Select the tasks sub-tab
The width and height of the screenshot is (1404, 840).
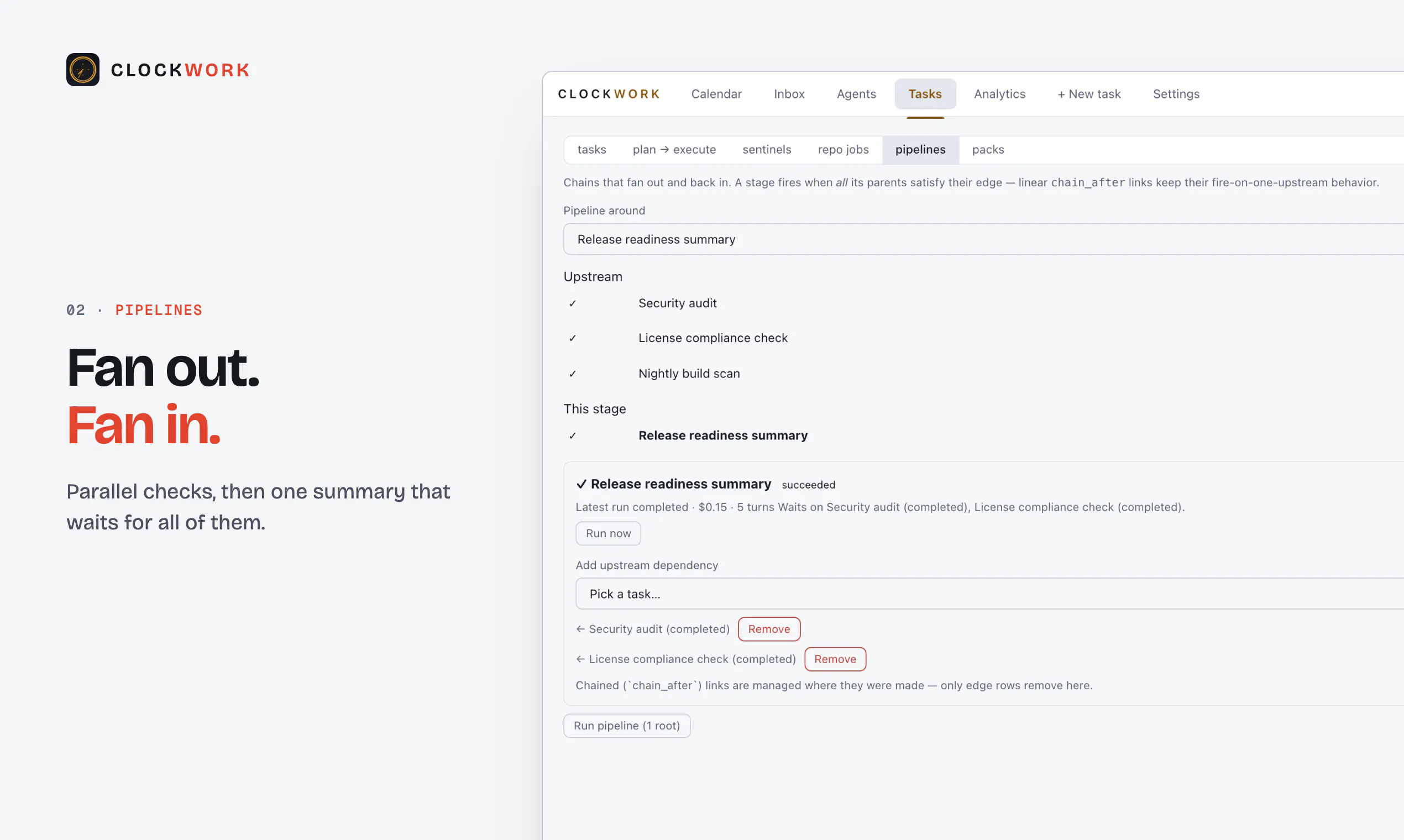[x=591, y=149]
